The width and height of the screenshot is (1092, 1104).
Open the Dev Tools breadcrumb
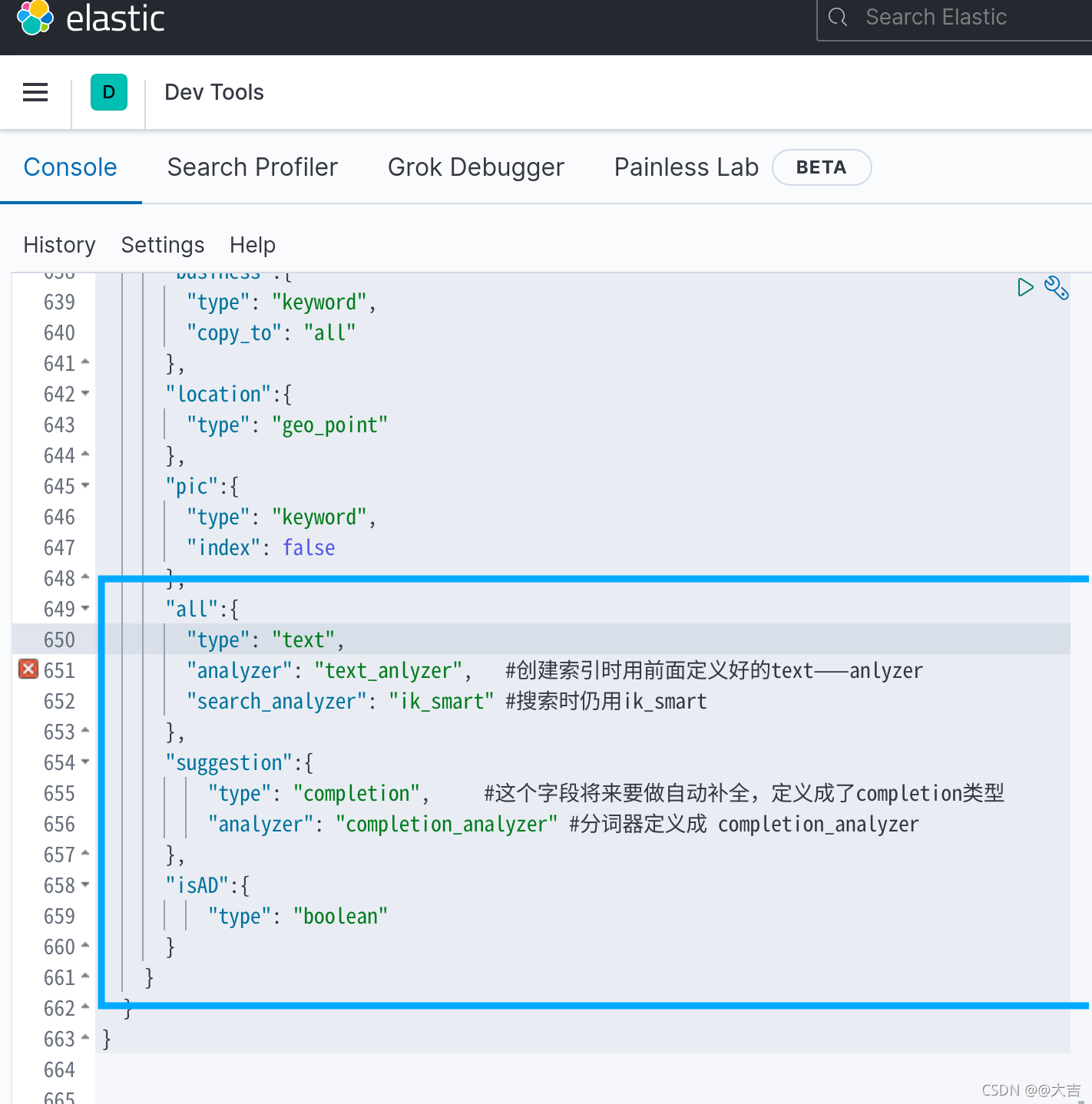(214, 92)
